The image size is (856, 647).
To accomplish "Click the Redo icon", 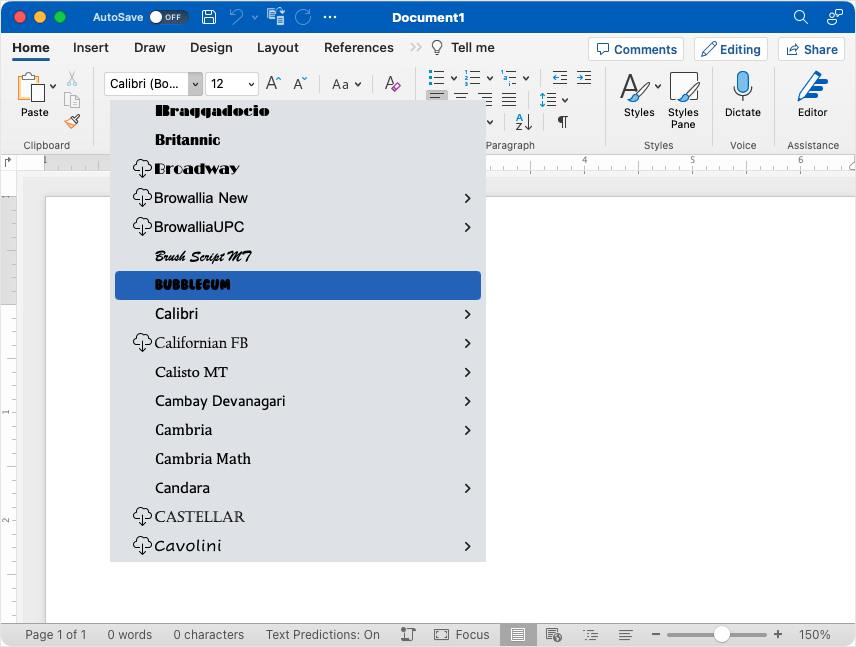I will tap(303, 17).
